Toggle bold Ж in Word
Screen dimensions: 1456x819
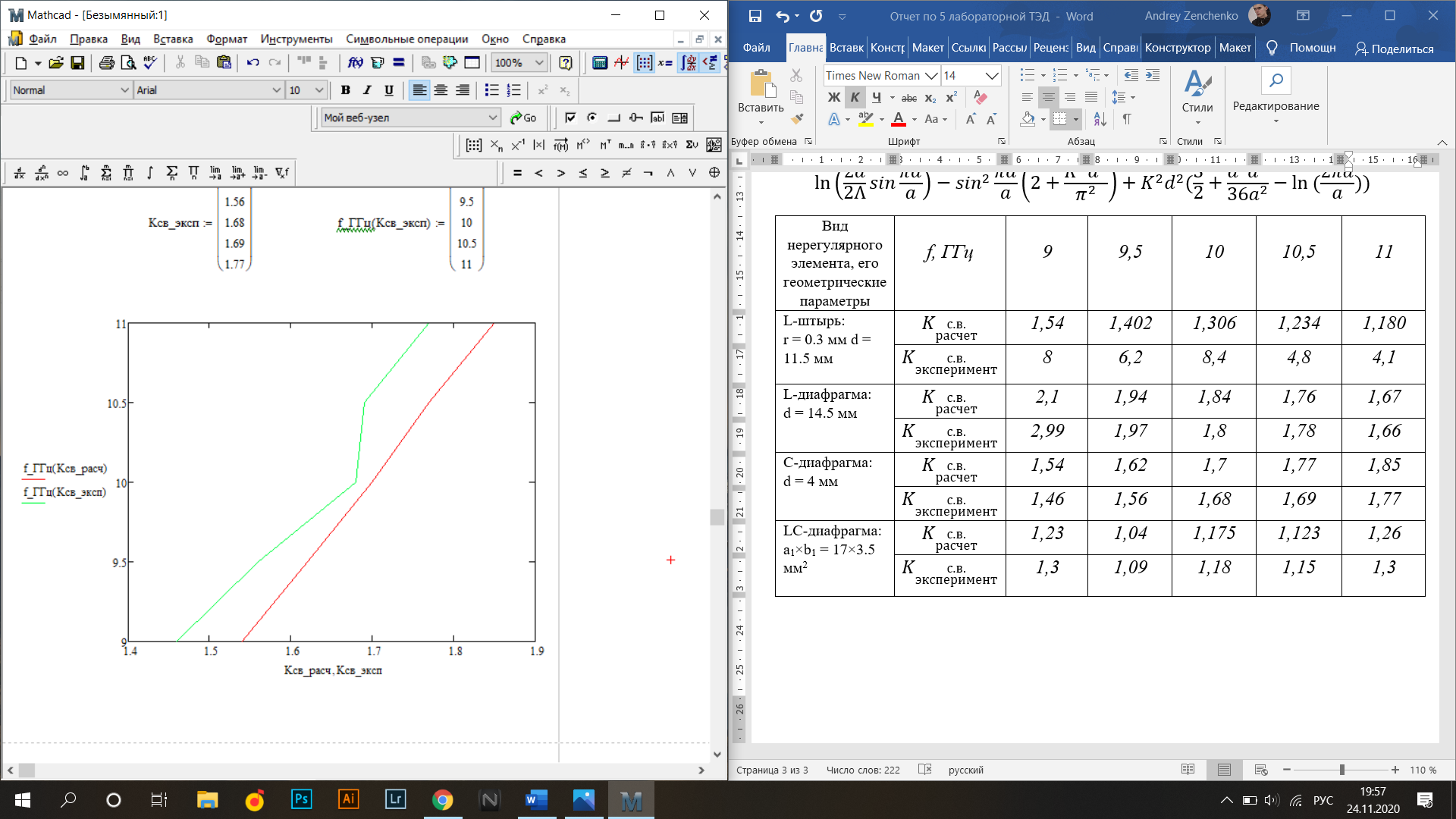[x=834, y=97]
